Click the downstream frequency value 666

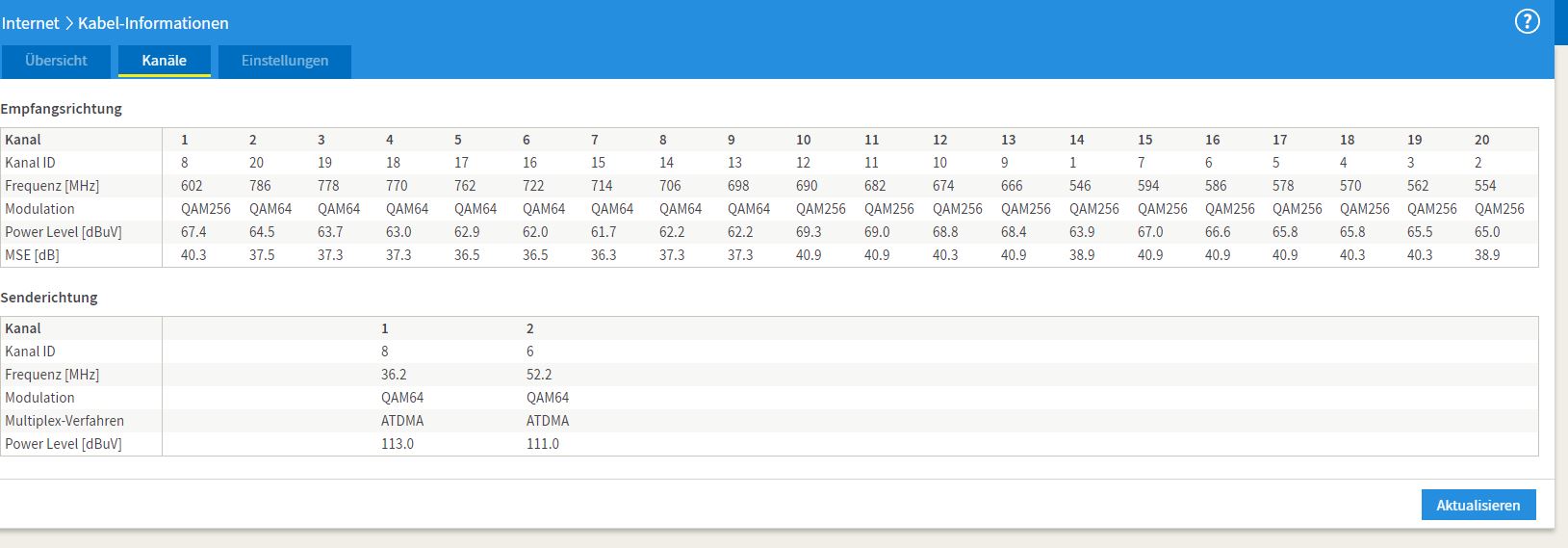1012,186
